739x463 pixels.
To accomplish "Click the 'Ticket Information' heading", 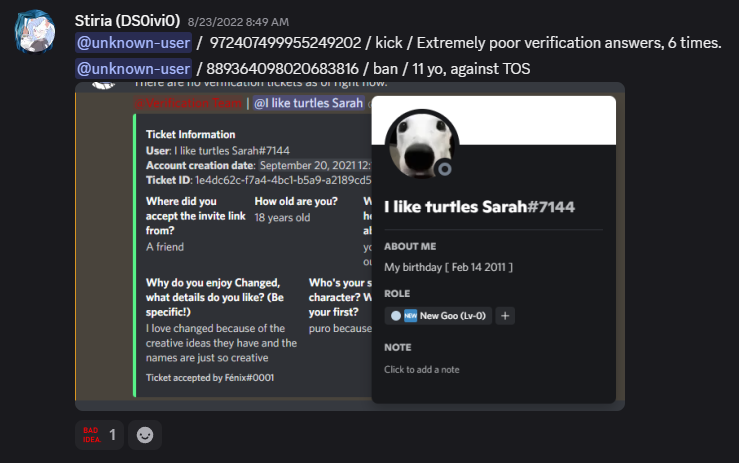I will (190, 135).
